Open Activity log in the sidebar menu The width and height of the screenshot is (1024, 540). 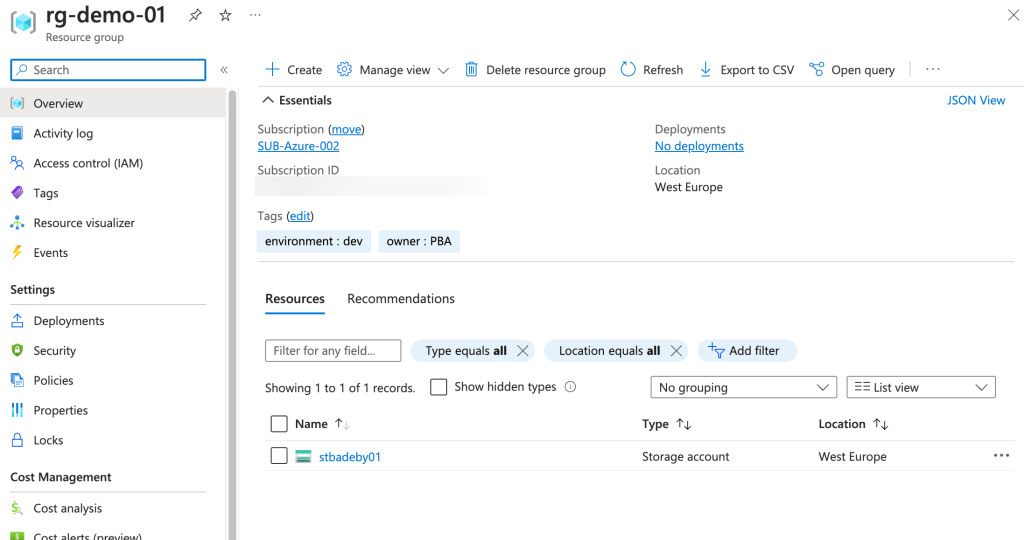[x=62, y=133]
